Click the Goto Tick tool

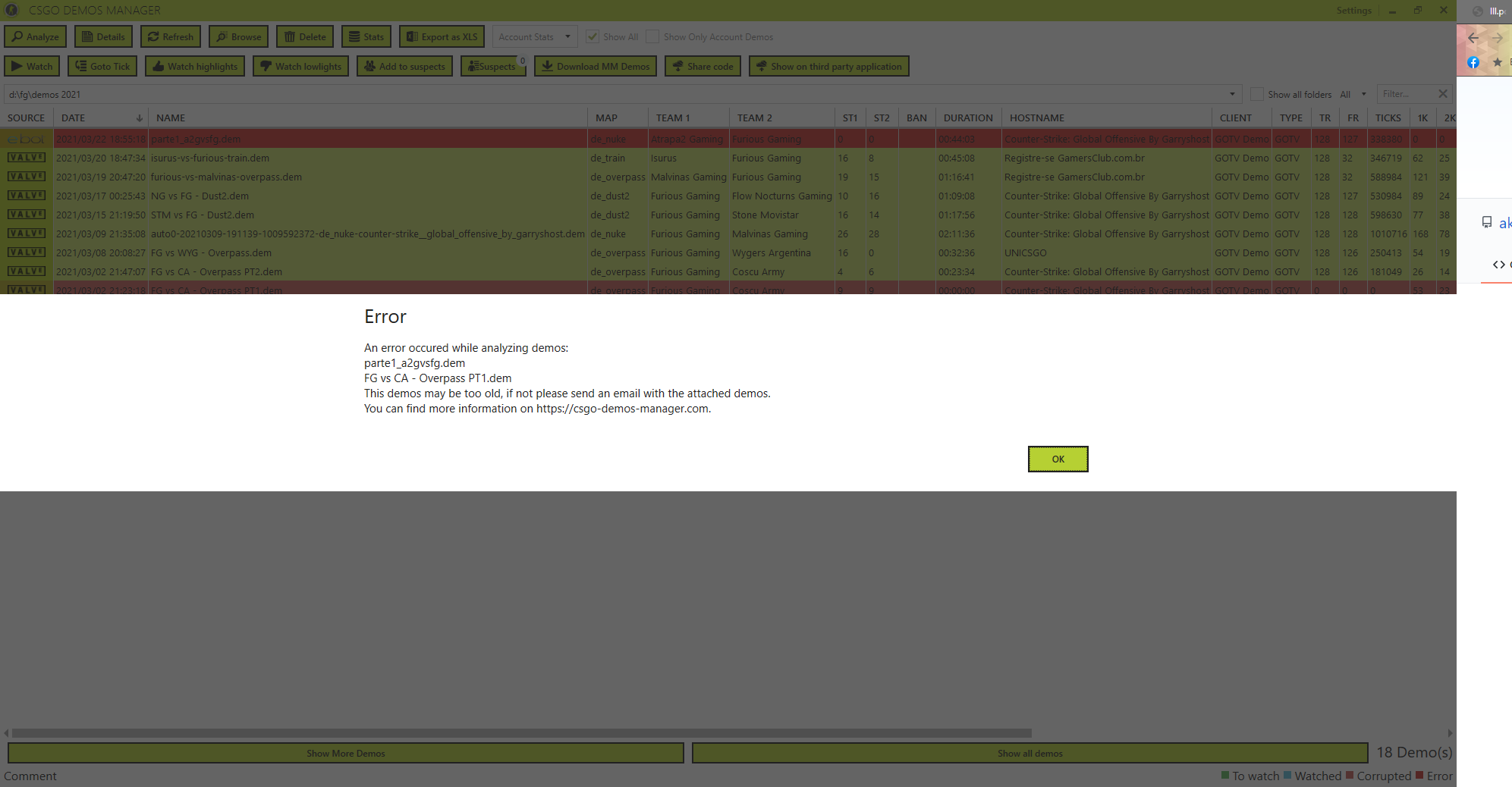(102, 66)
